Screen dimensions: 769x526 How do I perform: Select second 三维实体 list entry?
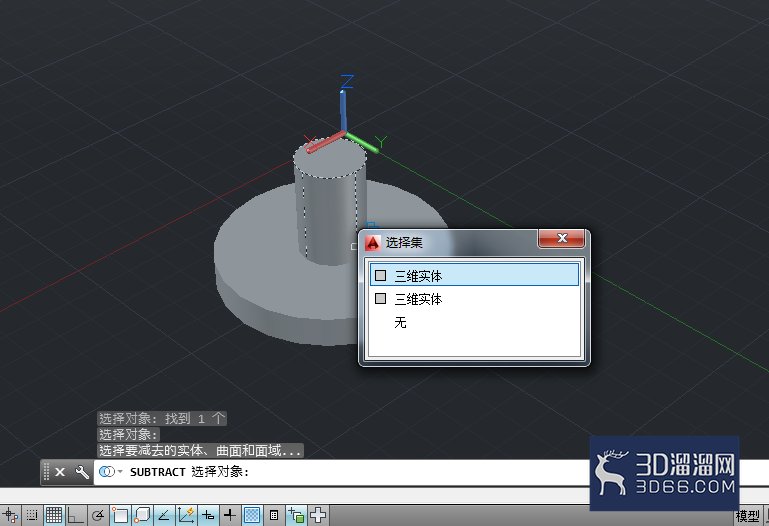pyautogui.click(x=474, y=299)
